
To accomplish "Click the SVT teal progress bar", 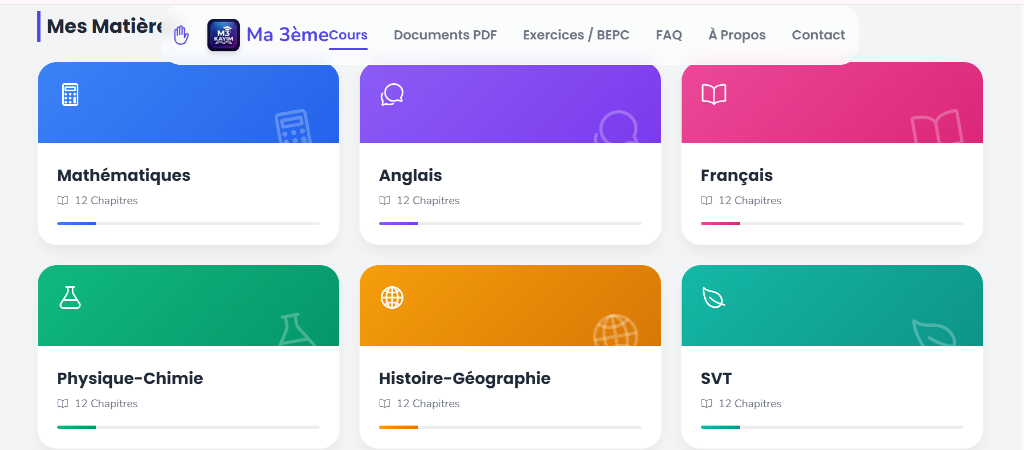I will click(720, 427).
